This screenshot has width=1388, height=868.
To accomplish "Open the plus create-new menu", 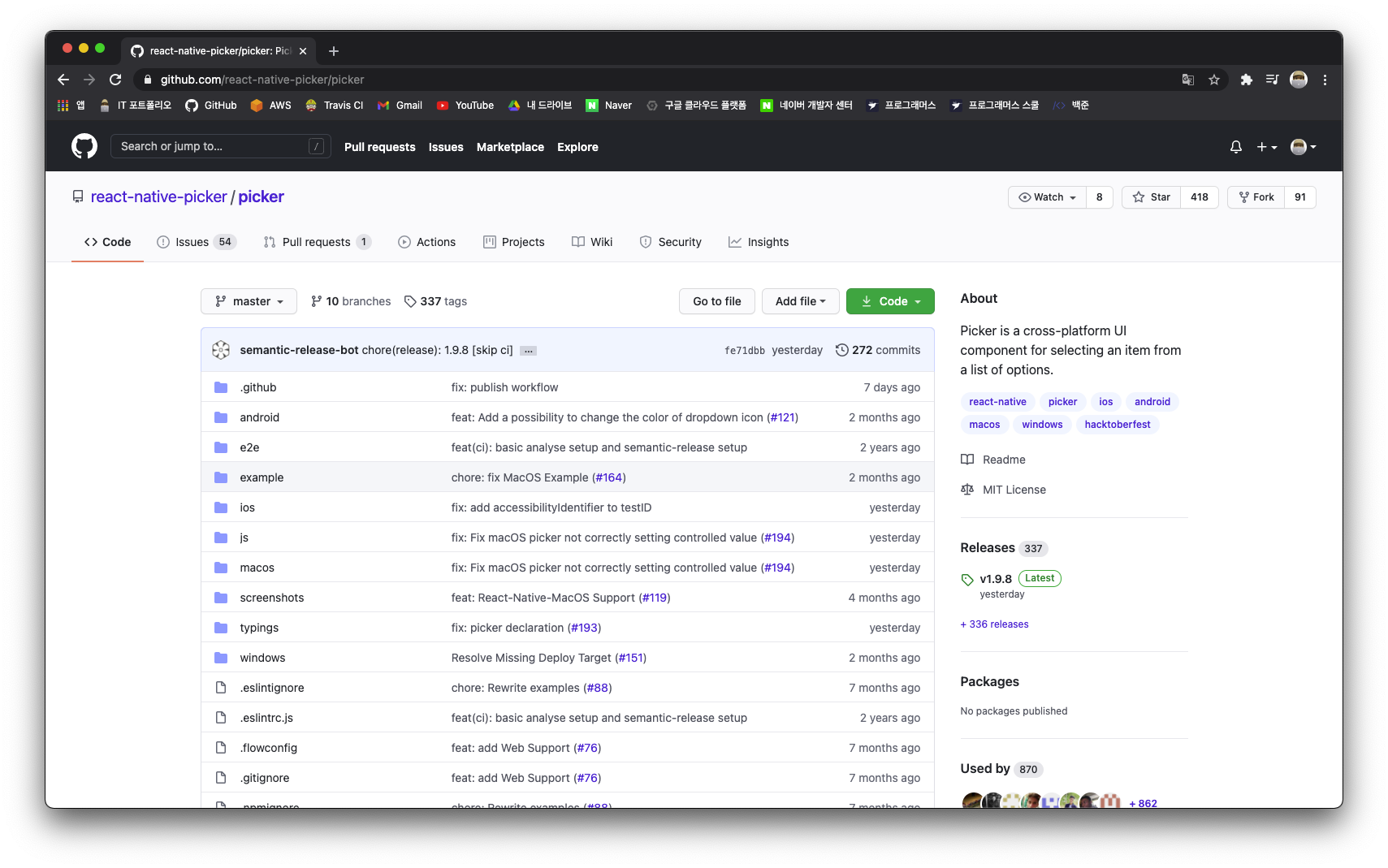I will point(1266,147).
